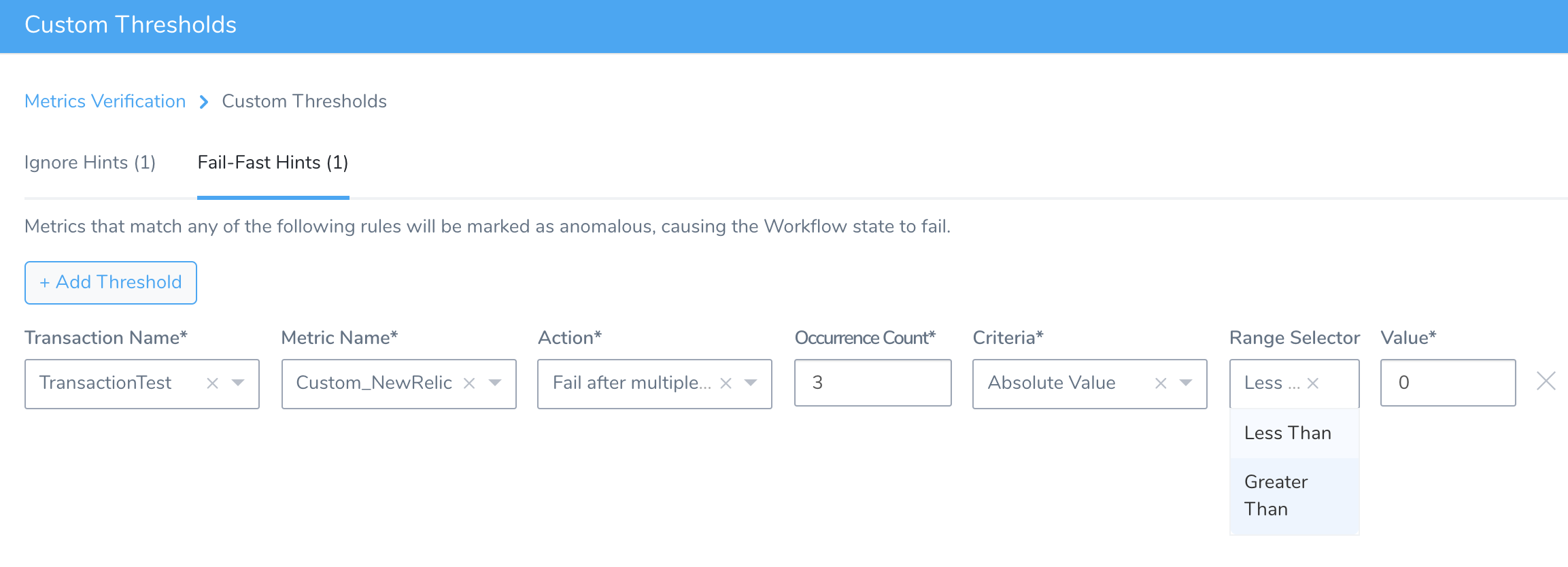Expand the Metric Name dropdown arrow

pos(495,383)
